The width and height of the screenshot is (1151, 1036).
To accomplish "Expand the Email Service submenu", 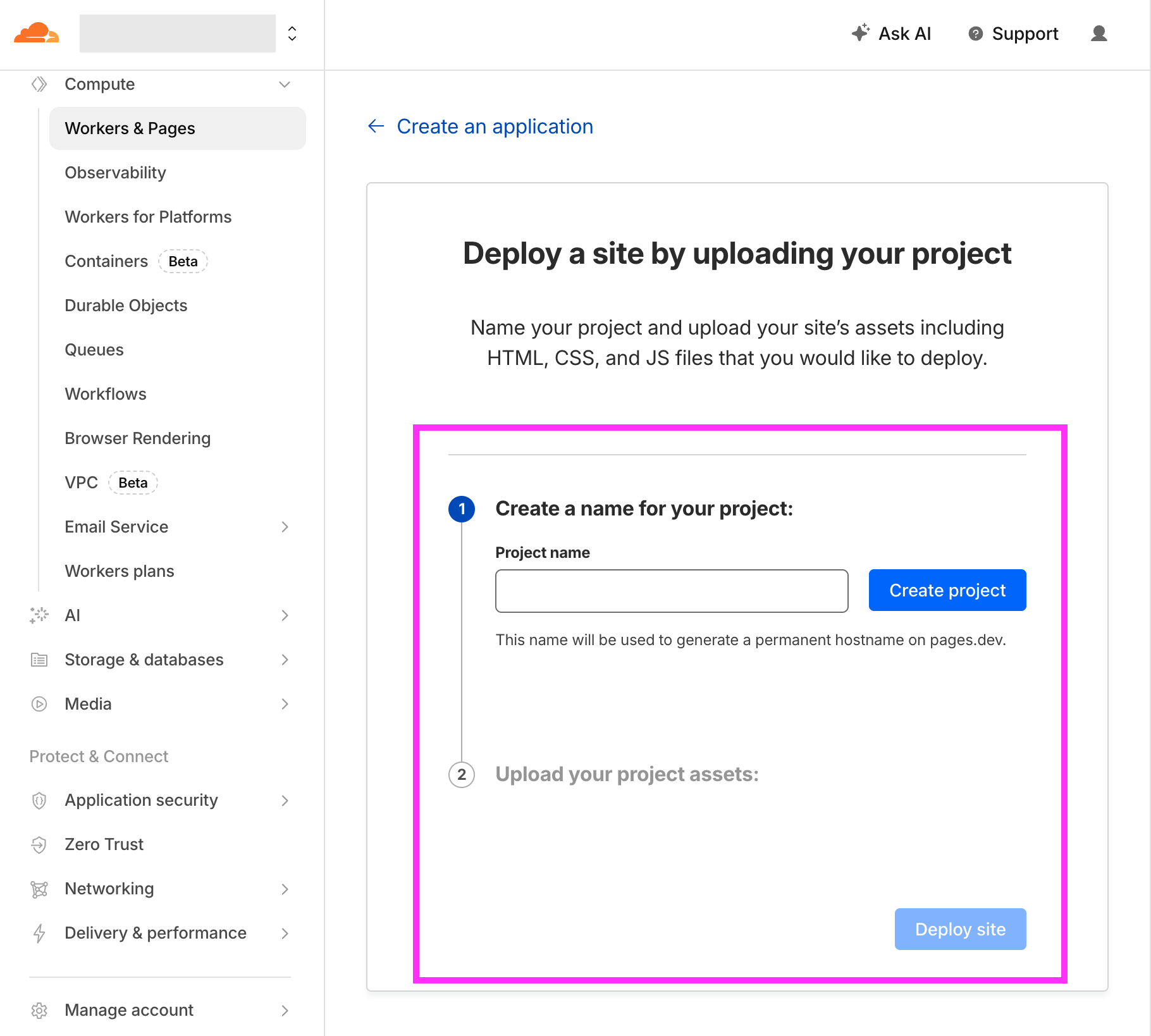I will click(286, 527).
